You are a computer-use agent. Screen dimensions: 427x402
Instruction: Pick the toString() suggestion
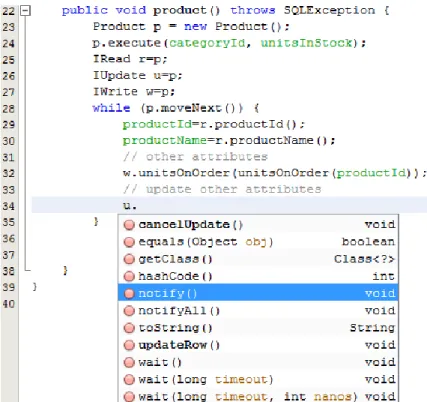click(258, 328)
